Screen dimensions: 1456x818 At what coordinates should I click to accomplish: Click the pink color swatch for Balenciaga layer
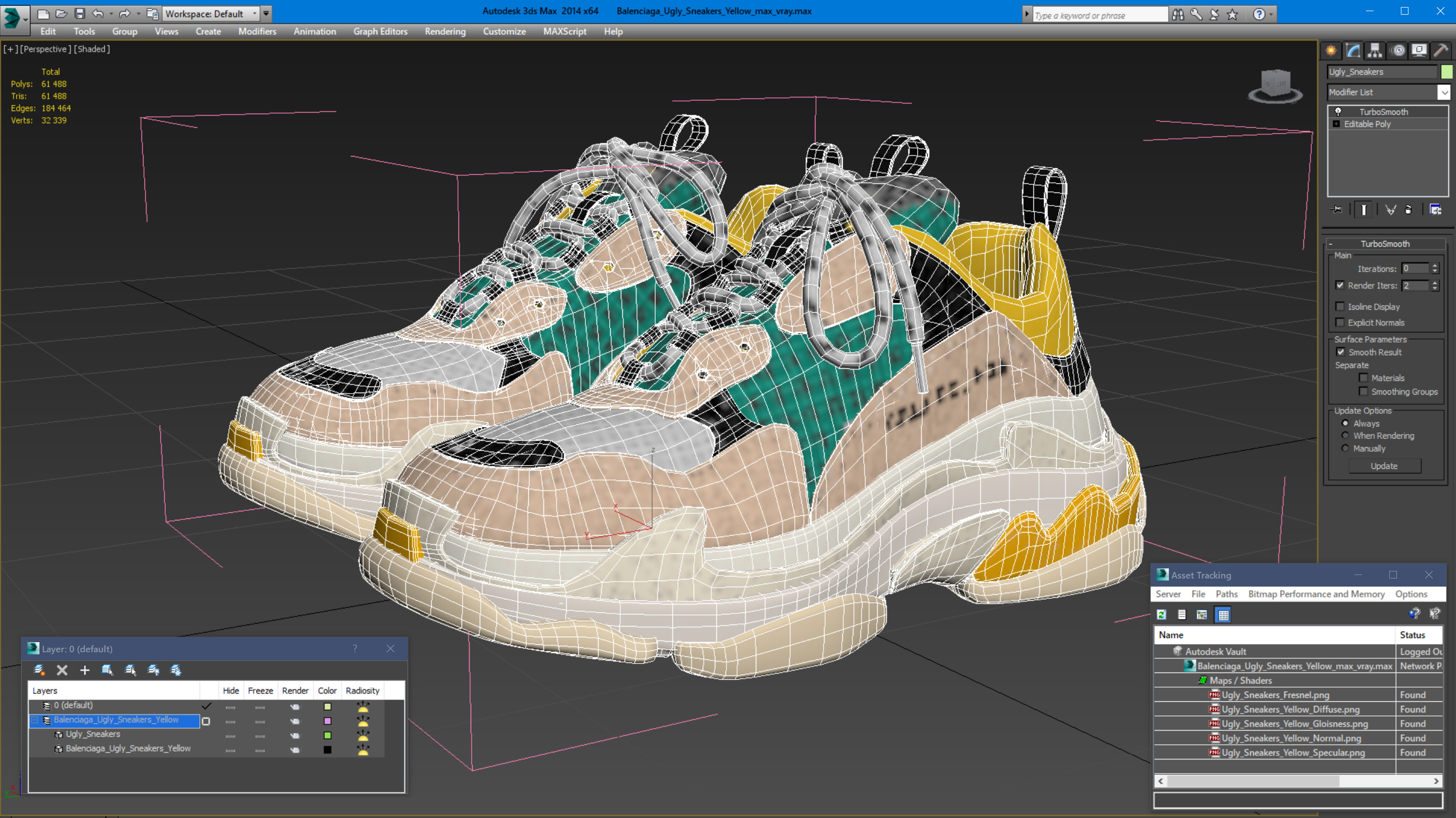tap(327, 721)
